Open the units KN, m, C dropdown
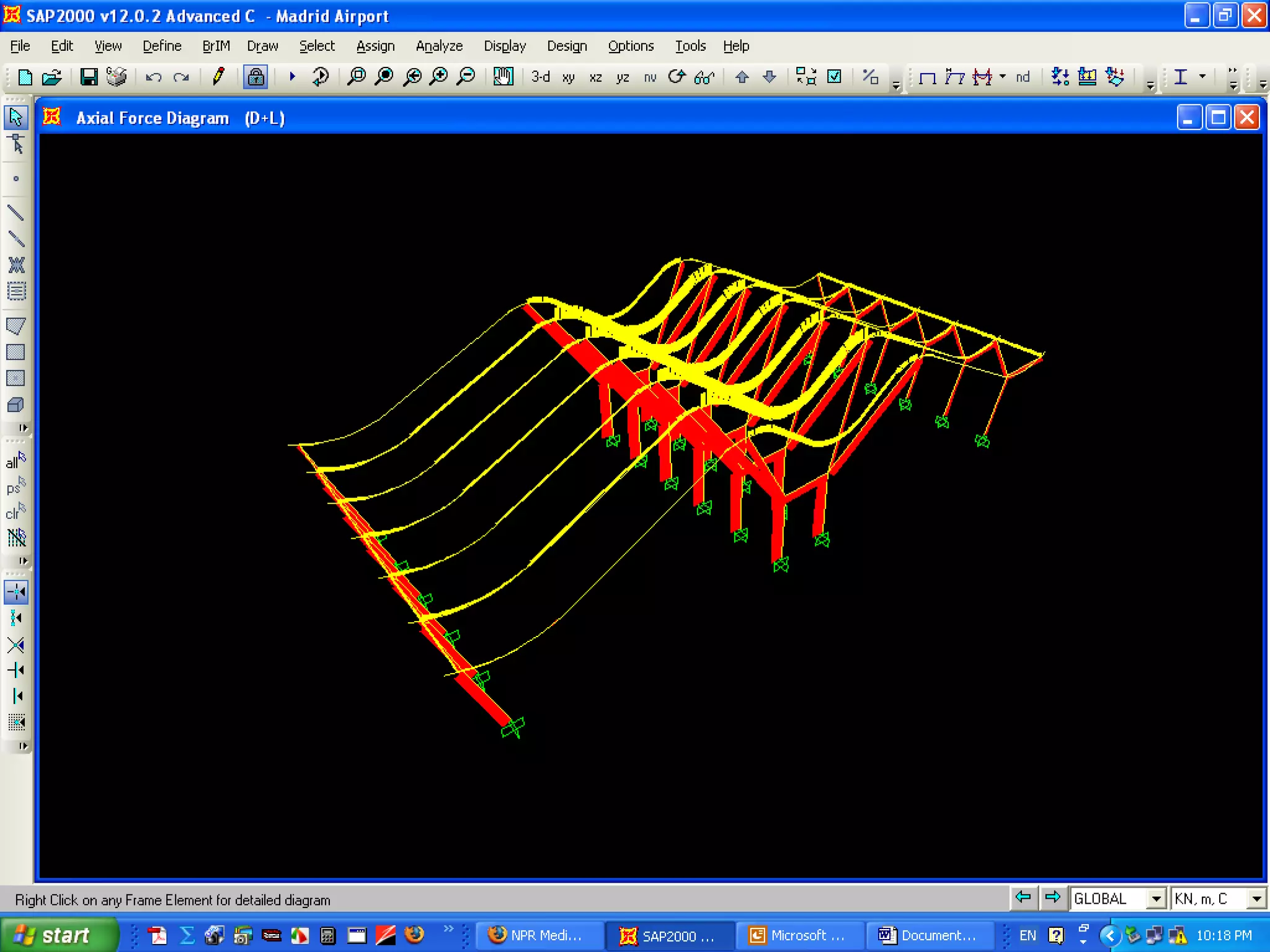This screenshot has height=952, width=1270. (x=1256, y=899)
